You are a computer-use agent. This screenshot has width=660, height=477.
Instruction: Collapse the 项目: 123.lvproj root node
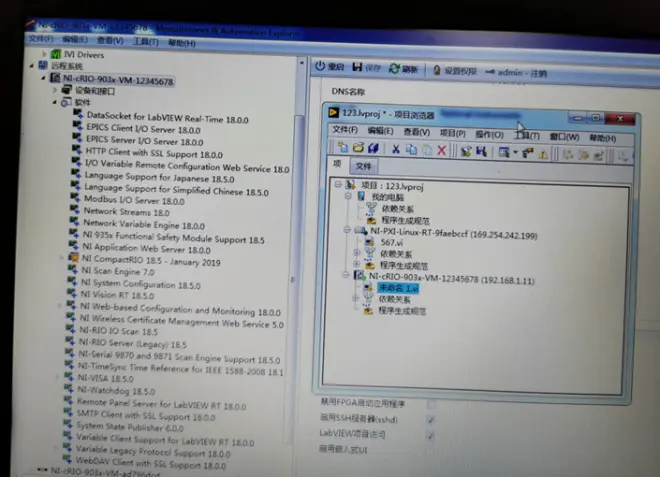pyautogui.click(x=338, y=184)
